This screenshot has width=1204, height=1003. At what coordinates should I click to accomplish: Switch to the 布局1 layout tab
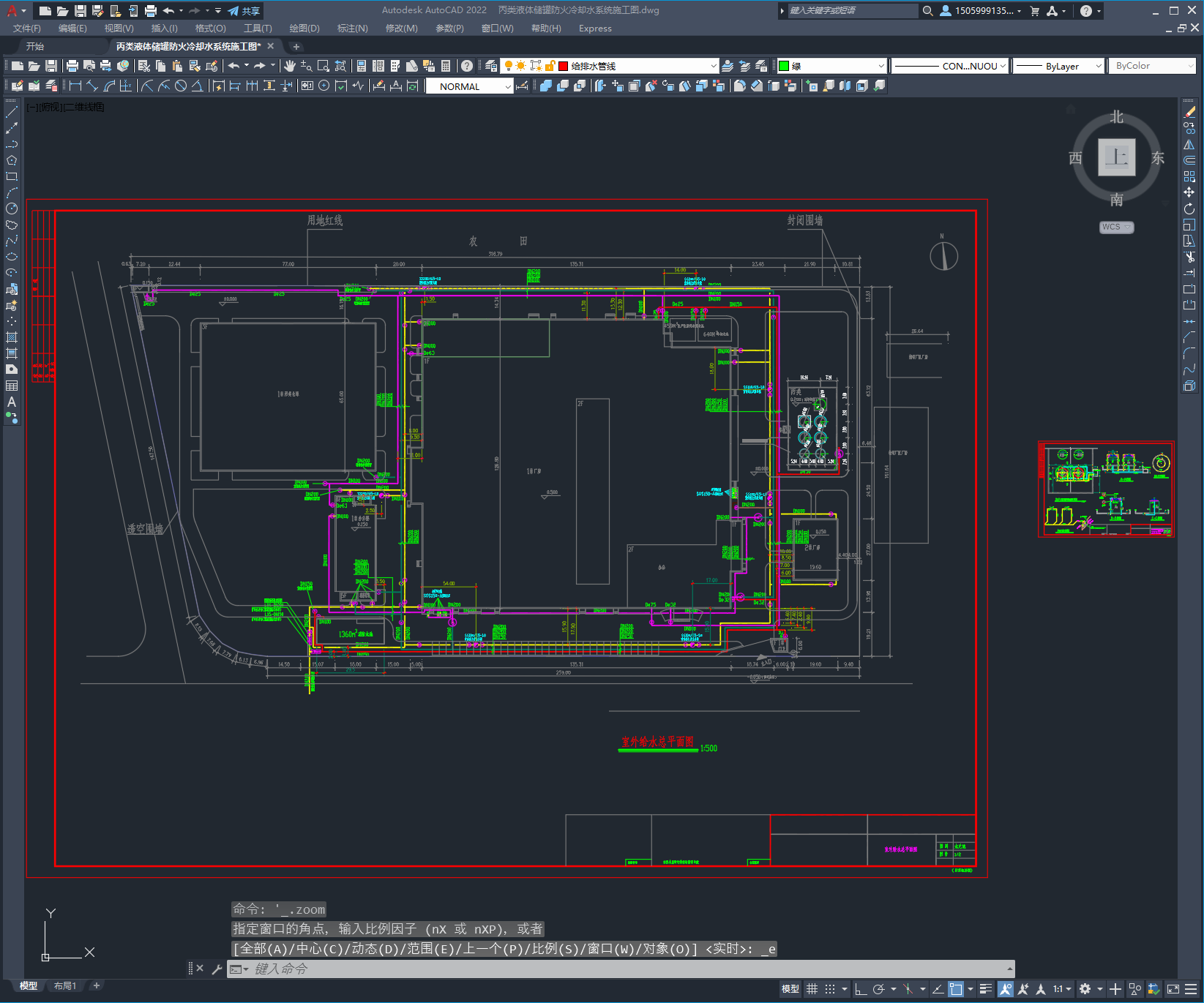[x=65, y=985]
